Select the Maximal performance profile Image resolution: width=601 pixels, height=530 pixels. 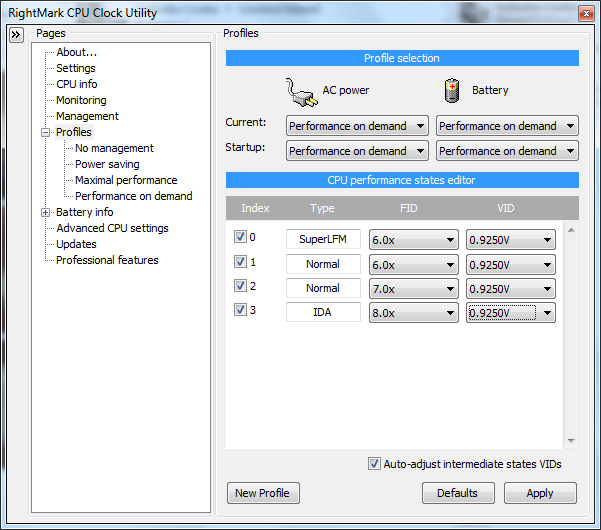tap(126, 180)
